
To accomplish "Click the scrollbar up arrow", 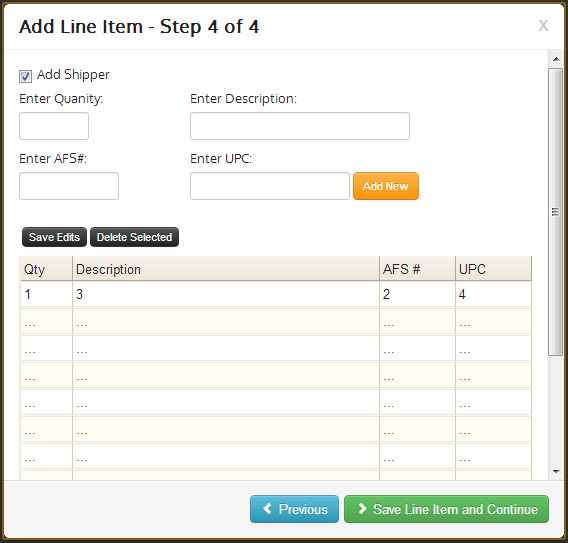I will click(x=556, y=59).
